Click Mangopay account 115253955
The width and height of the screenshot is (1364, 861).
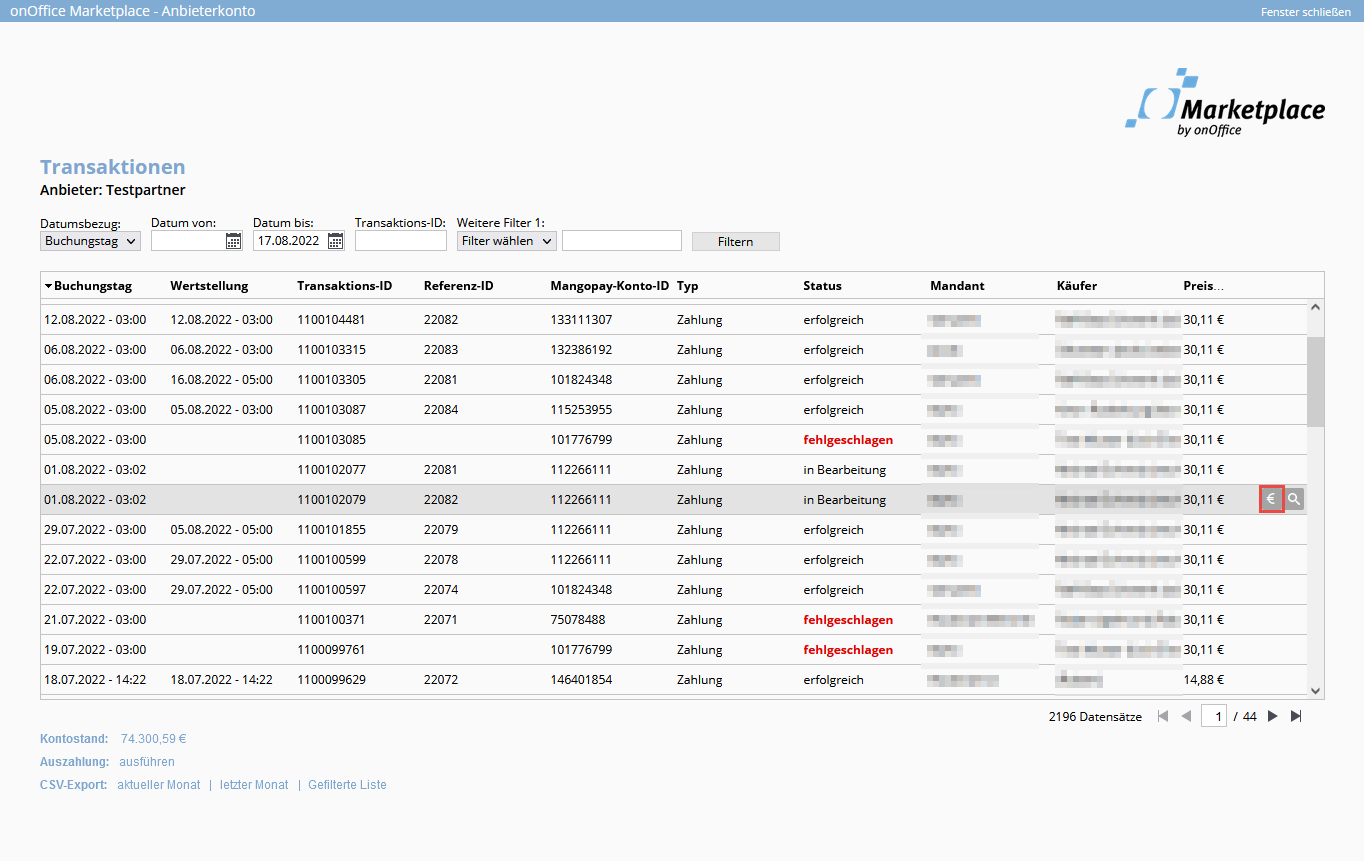pos(581,410)
